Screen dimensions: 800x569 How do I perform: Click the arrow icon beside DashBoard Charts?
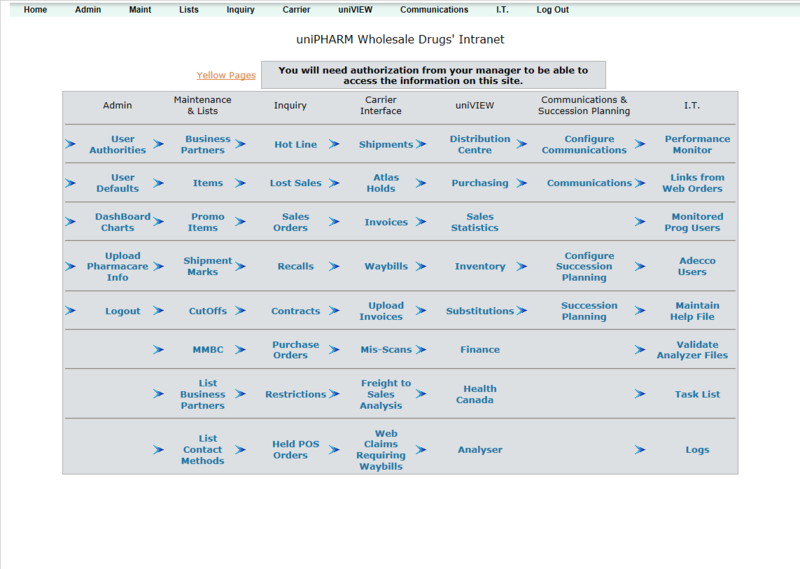click(70, 222)
